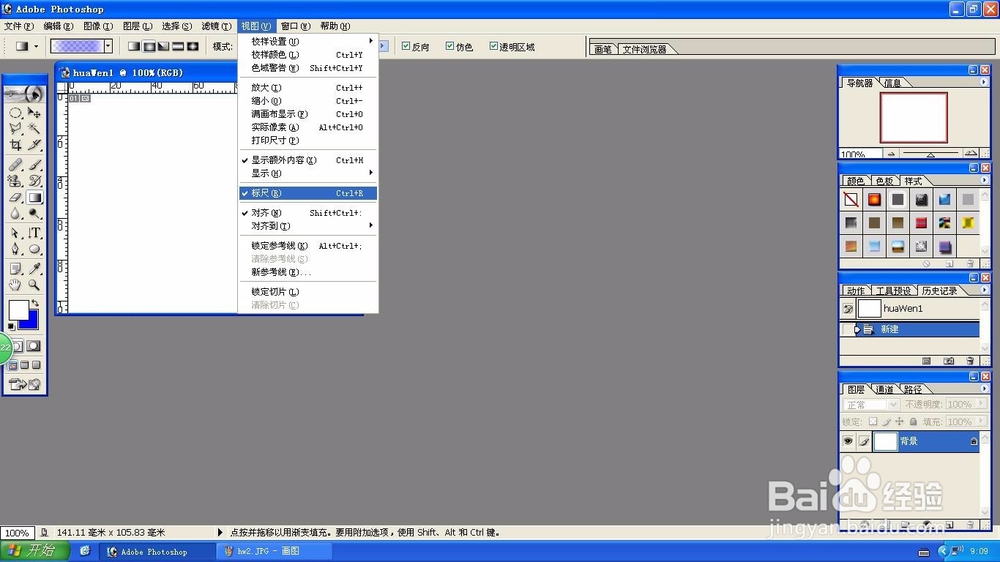Select the Clone Stamp tool
The width and height of the screenshot is (1000, 562).
pyautogui.click(x=15, y=181)
